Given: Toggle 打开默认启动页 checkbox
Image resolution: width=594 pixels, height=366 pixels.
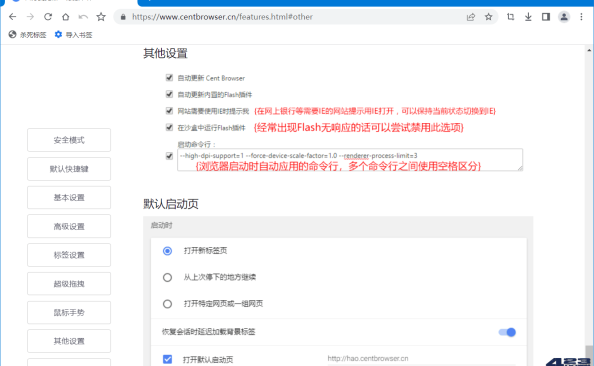Looking at the screenshot, I should click(167, 359).
